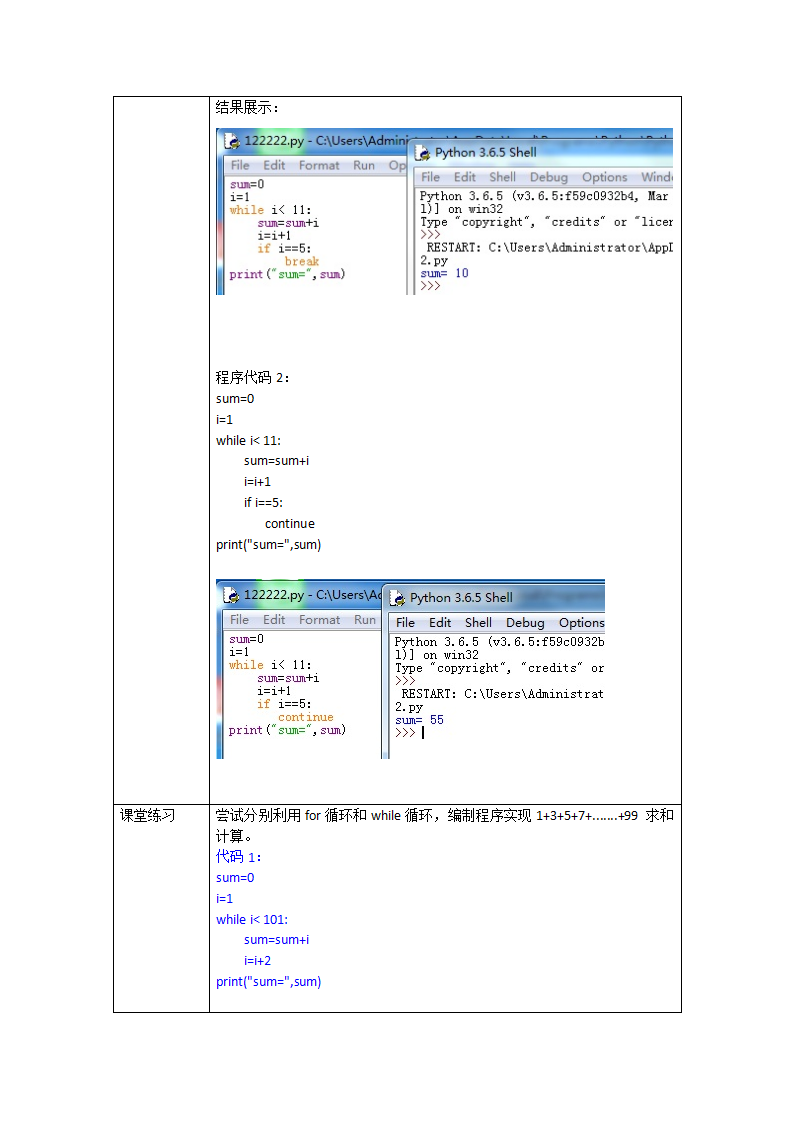Click the '结果展示:' heading text
The width and height of the screenshot is (793, 1122).
click(247, 107)
